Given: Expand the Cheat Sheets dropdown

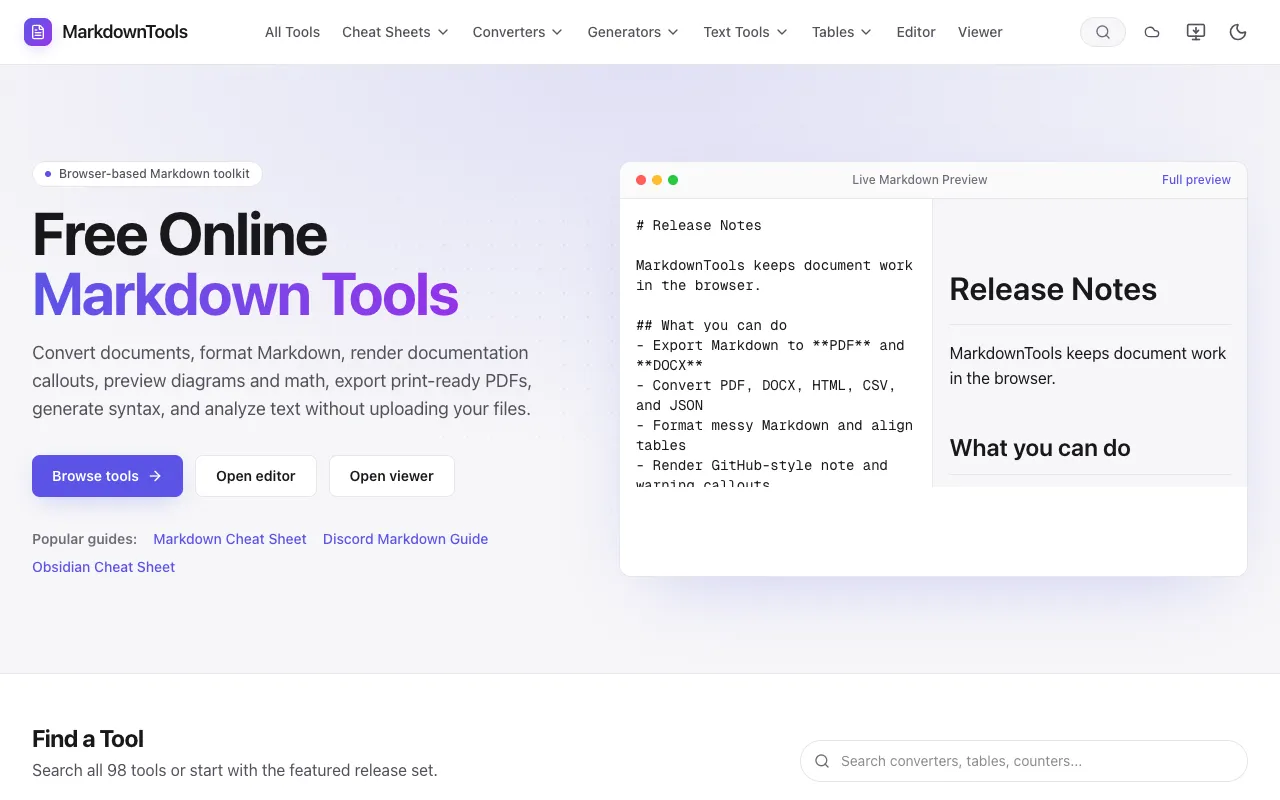Looking at the screenshot, I should tap(395, 32).
